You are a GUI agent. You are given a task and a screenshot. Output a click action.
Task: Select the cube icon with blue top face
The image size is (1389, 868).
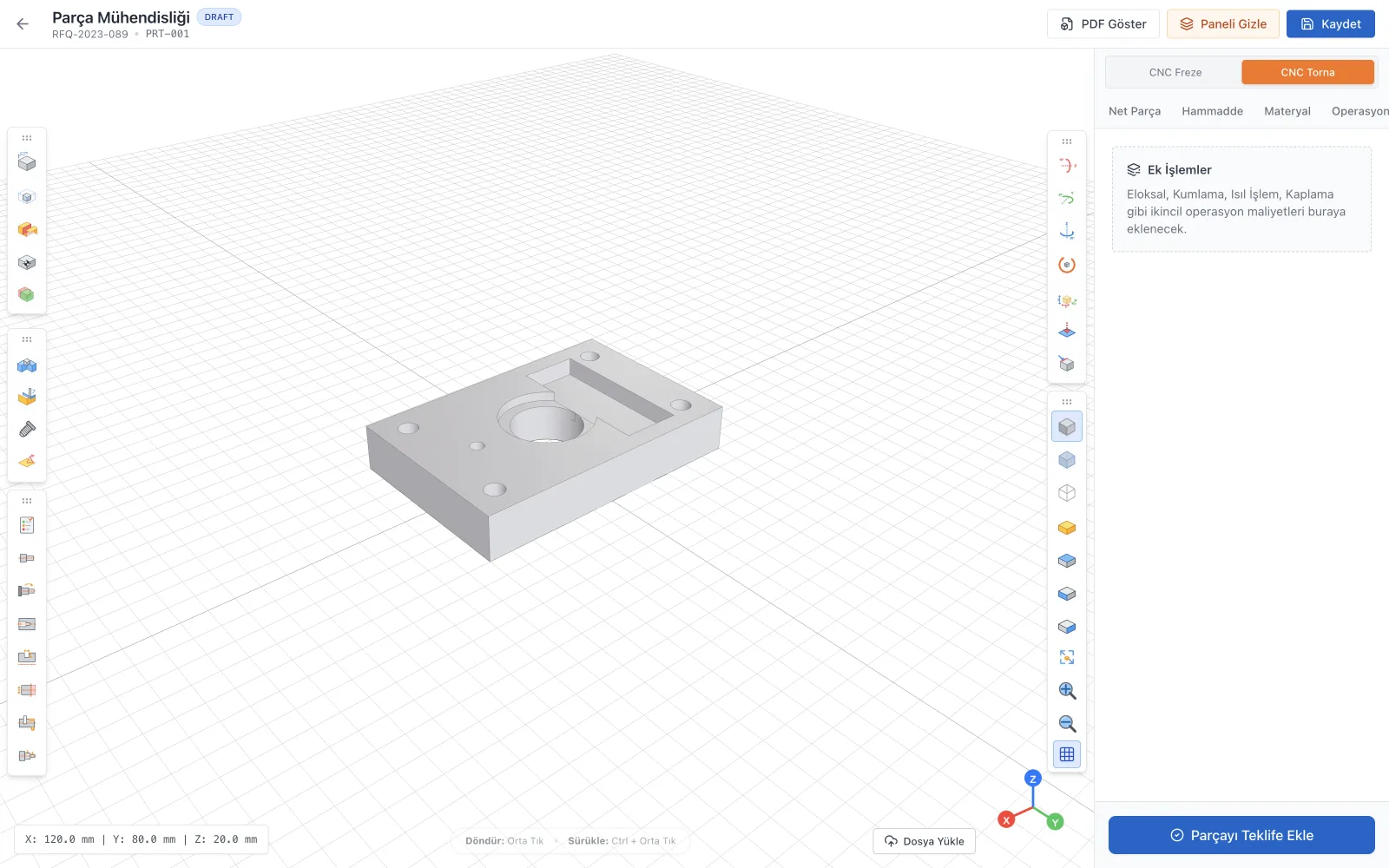[x=1067, y=561]
